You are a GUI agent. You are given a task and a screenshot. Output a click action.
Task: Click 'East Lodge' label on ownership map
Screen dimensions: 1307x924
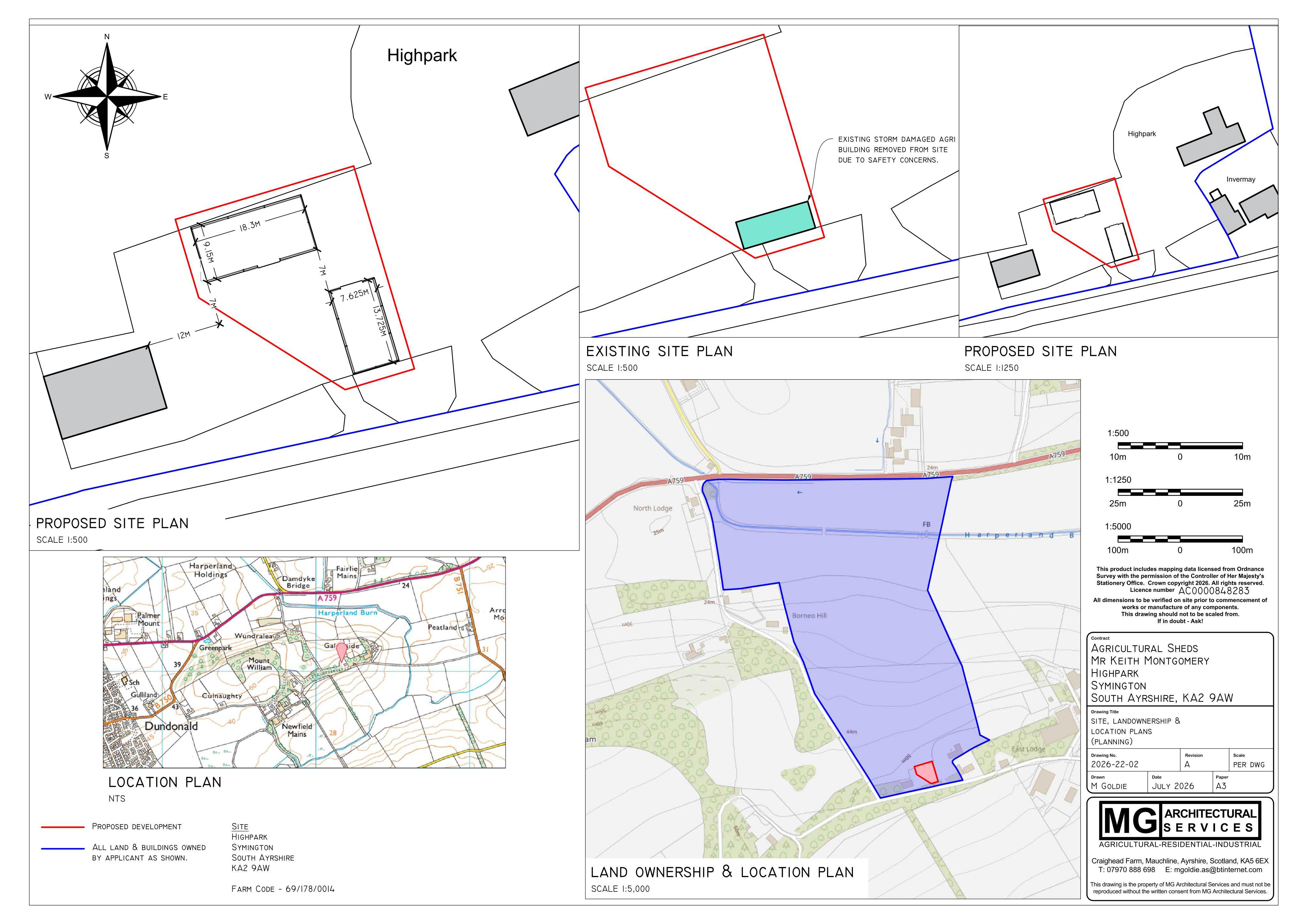tap(1028, 749)
